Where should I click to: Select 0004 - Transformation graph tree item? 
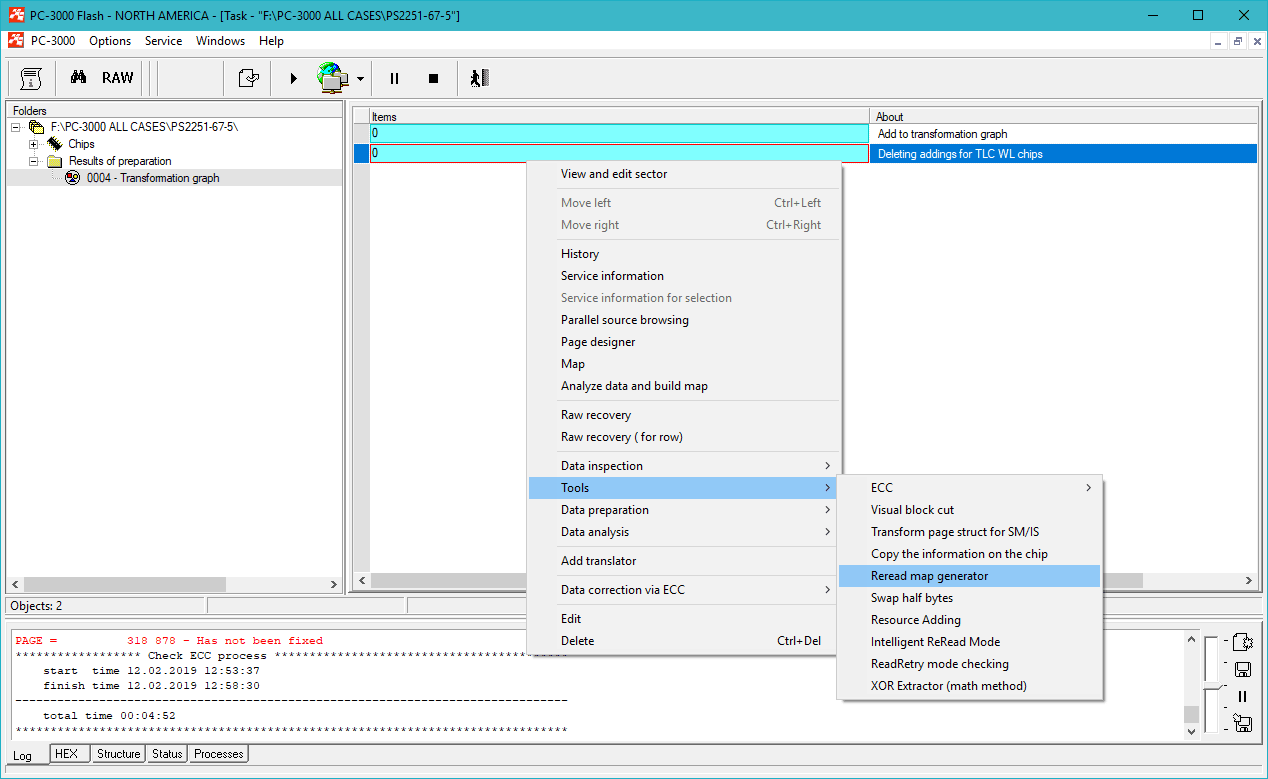[x=153, y=178]
